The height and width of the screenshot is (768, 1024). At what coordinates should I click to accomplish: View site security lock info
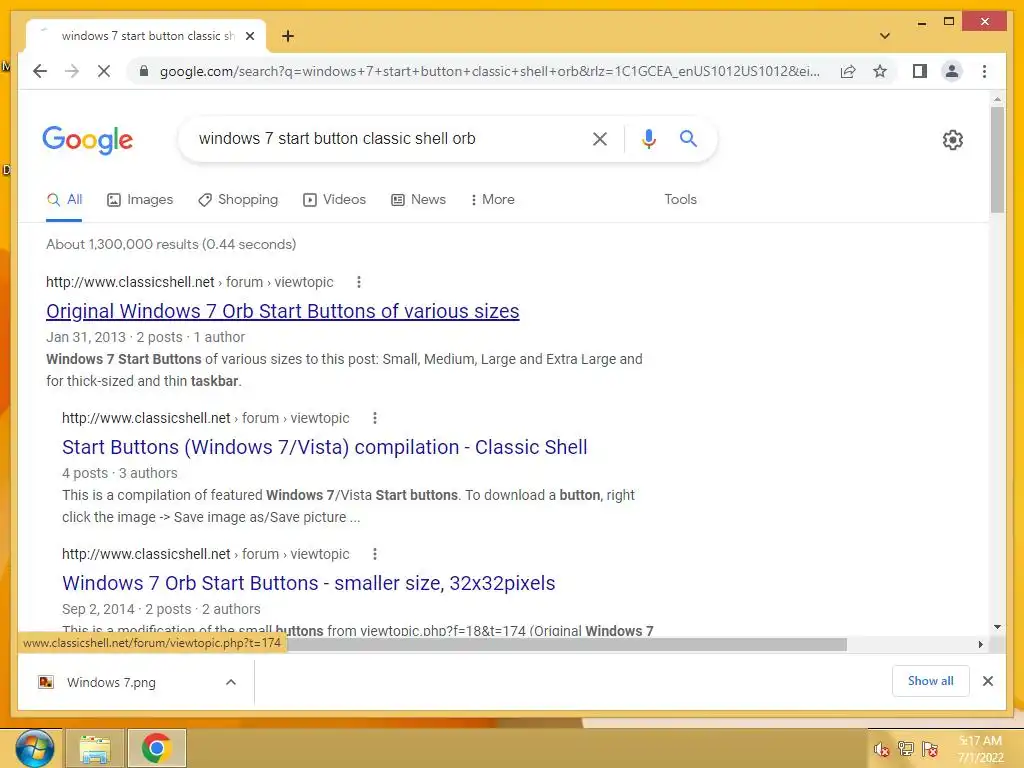[144, 71]
